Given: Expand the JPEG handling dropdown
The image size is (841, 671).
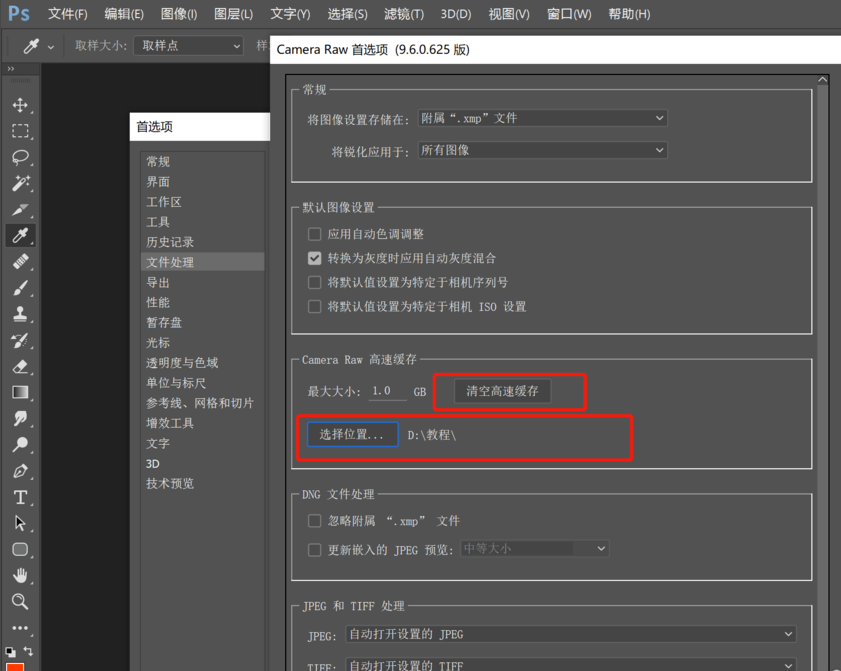Looking at the screenshot, I should pyautogui.click(x=570, y=634).
